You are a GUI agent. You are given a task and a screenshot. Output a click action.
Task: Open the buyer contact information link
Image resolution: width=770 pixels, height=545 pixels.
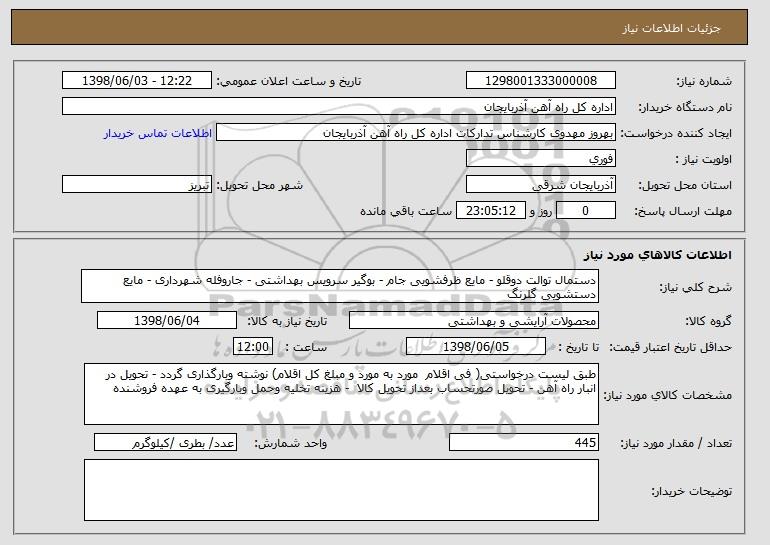158,133
